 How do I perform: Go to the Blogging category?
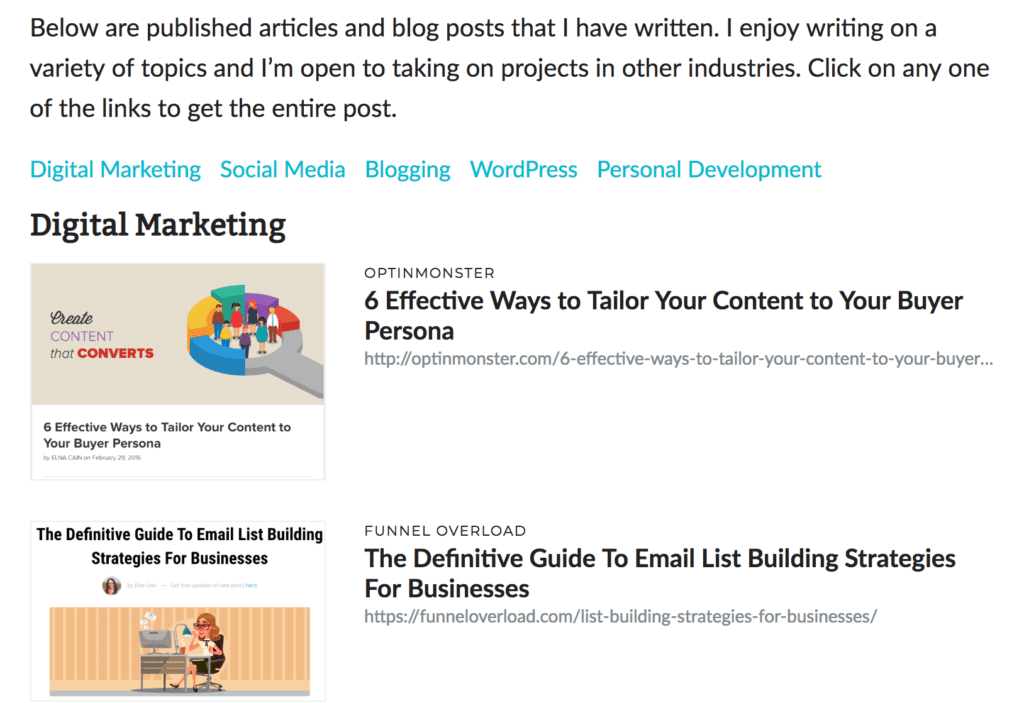[x=407, y=170]
